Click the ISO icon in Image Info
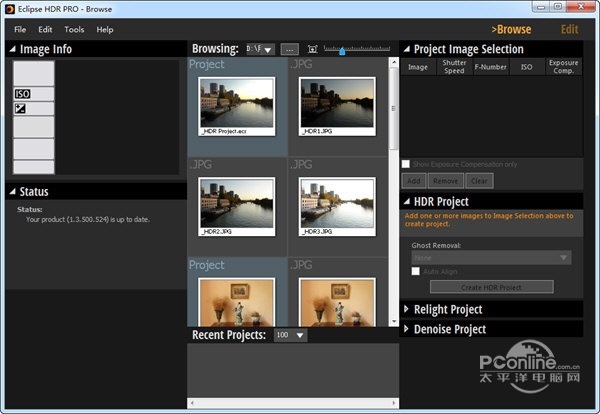Image resolution: width=600 pixels, height=414 pixels. tap(22, 94)
